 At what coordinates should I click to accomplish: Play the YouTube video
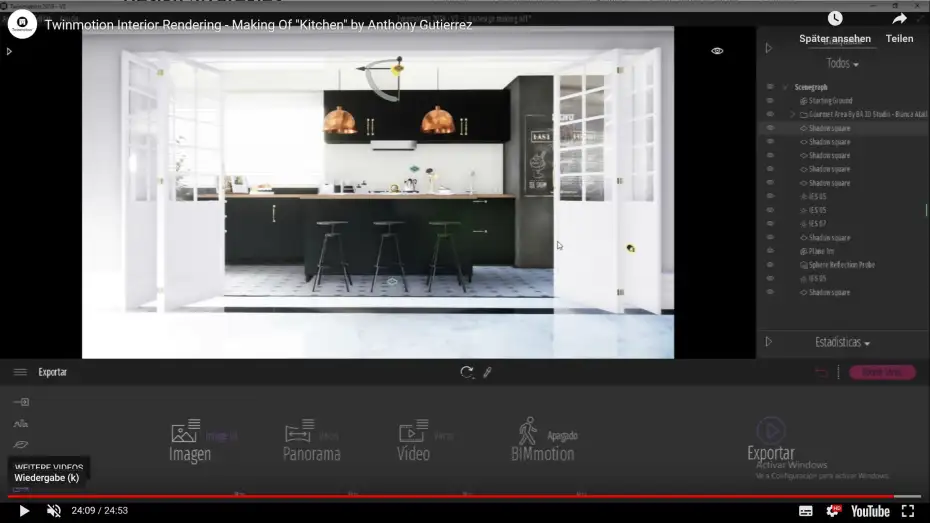coord(24,511)
